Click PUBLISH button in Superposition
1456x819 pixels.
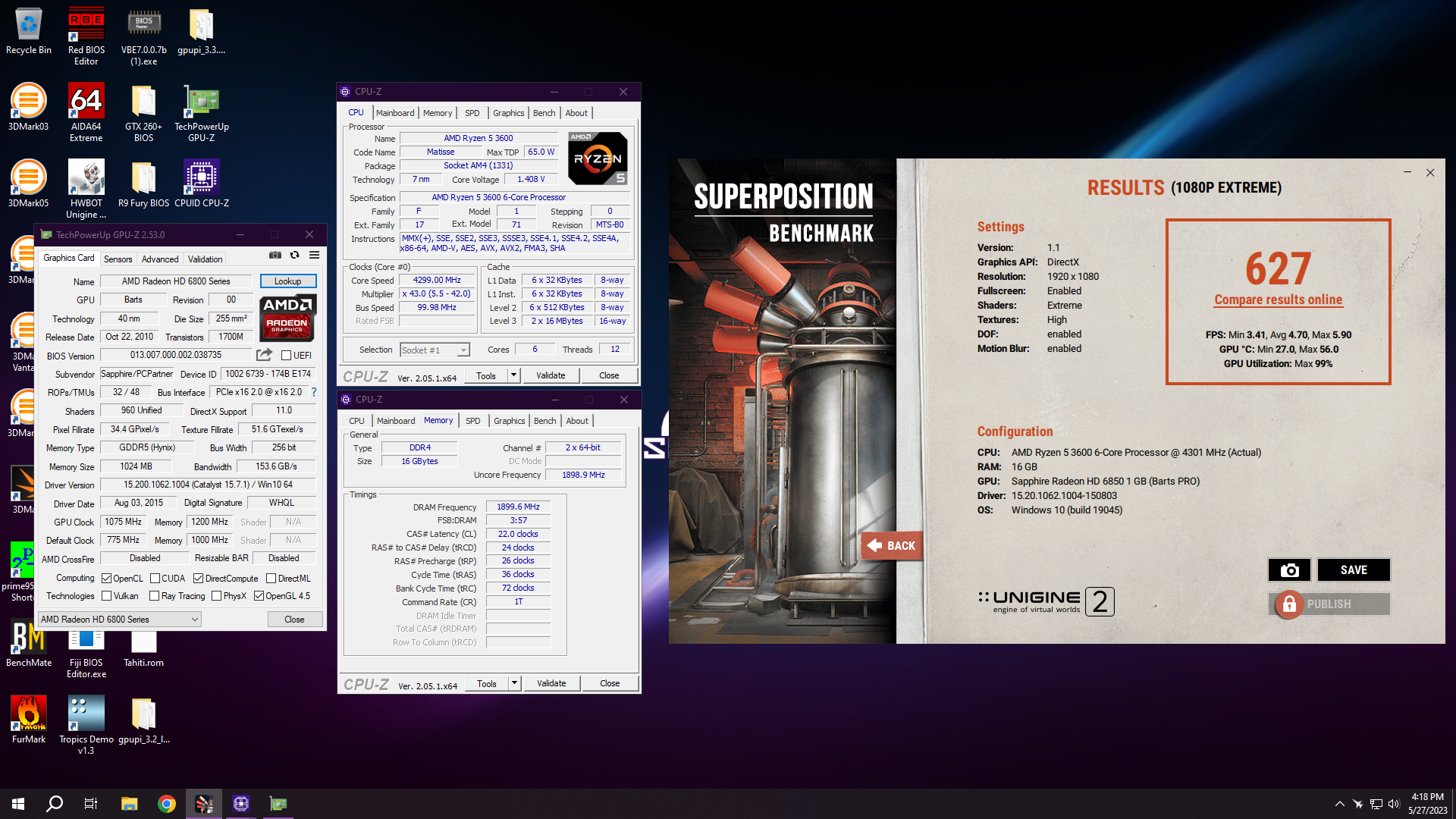1329,604
